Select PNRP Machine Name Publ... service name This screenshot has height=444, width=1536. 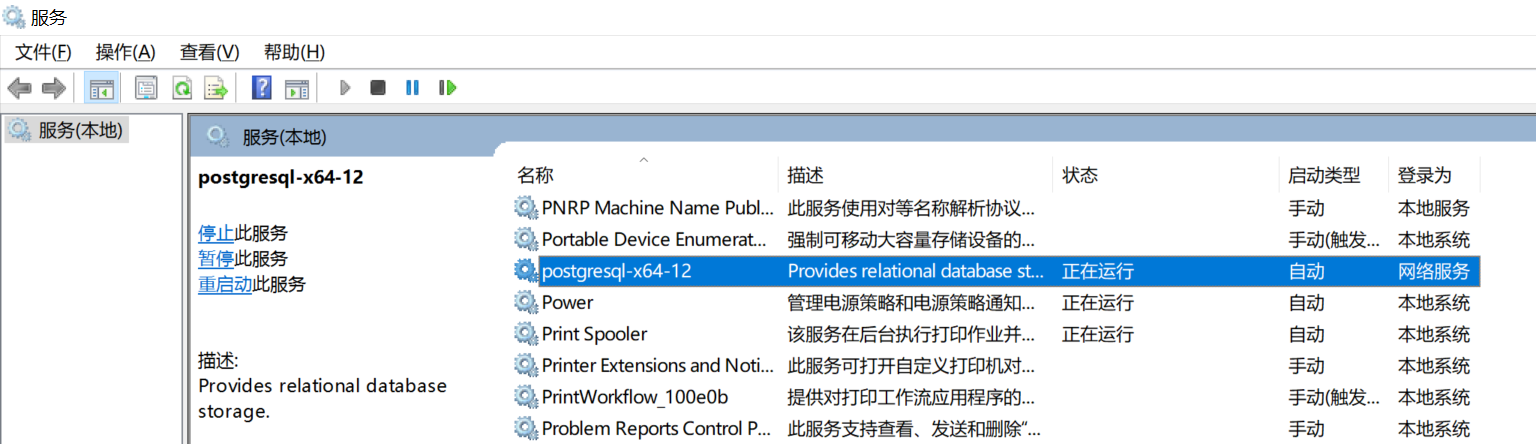click(658, 208)
